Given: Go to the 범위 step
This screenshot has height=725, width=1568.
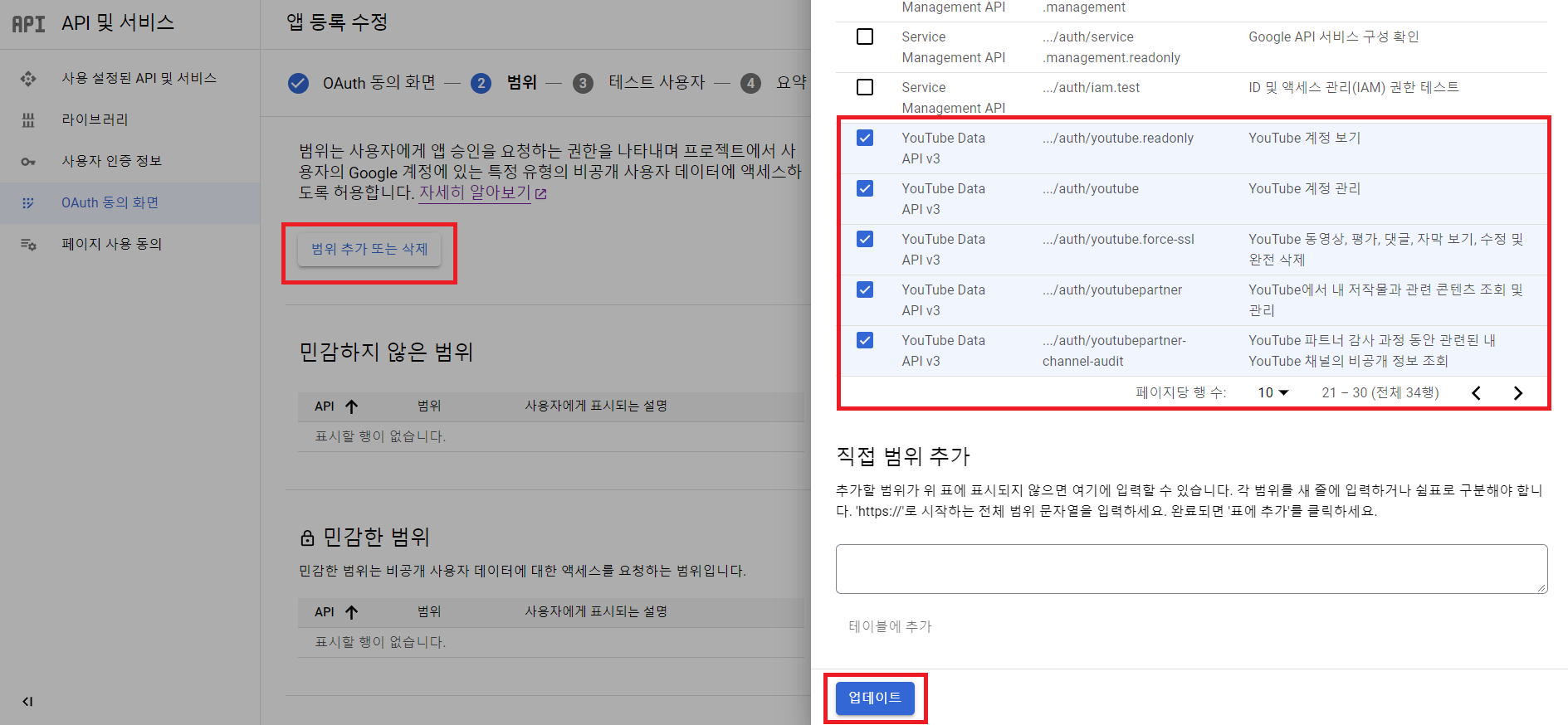Looking at the screenshot, I should coord(522,83).
